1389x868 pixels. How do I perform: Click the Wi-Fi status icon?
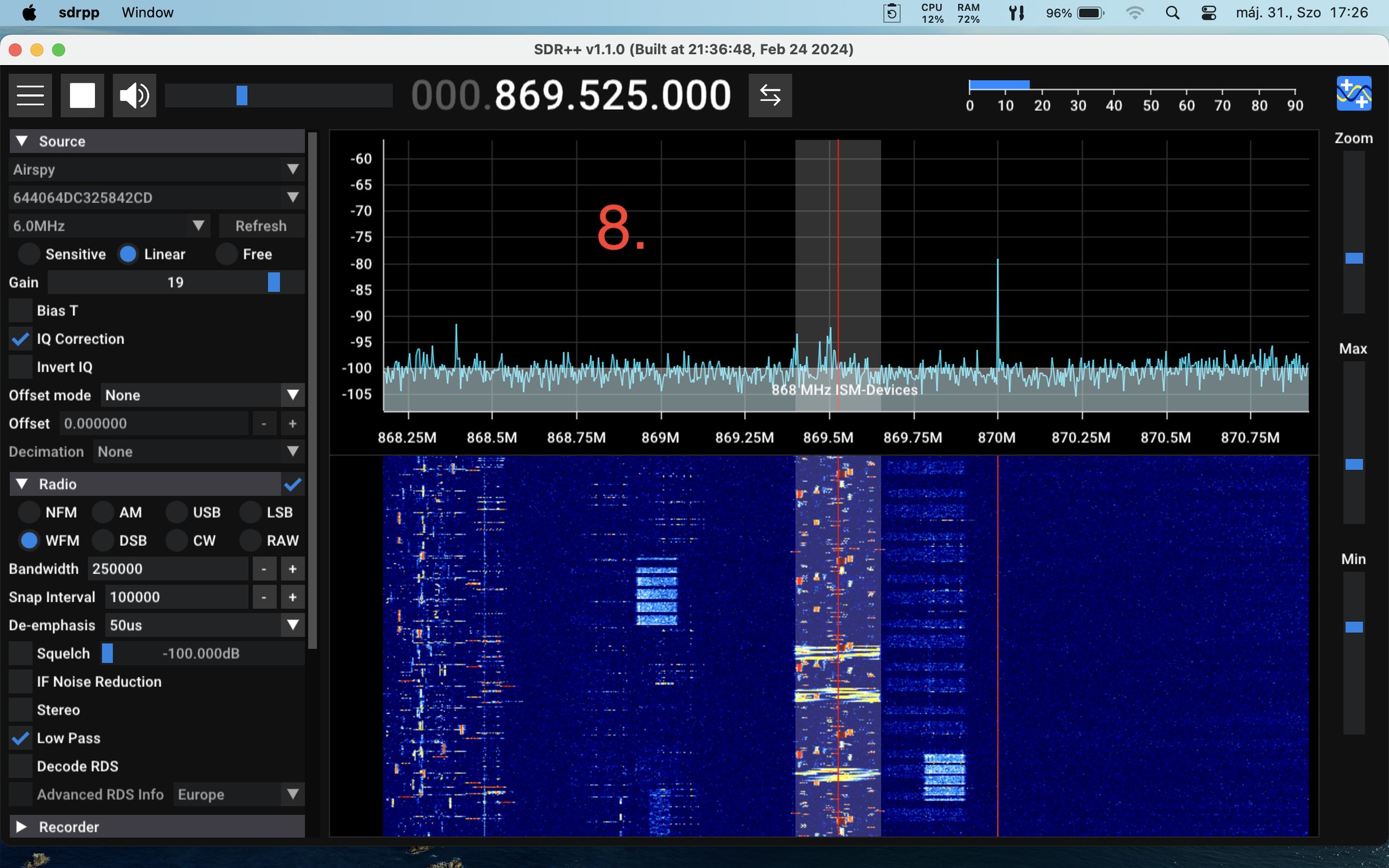coord(1135,13)
